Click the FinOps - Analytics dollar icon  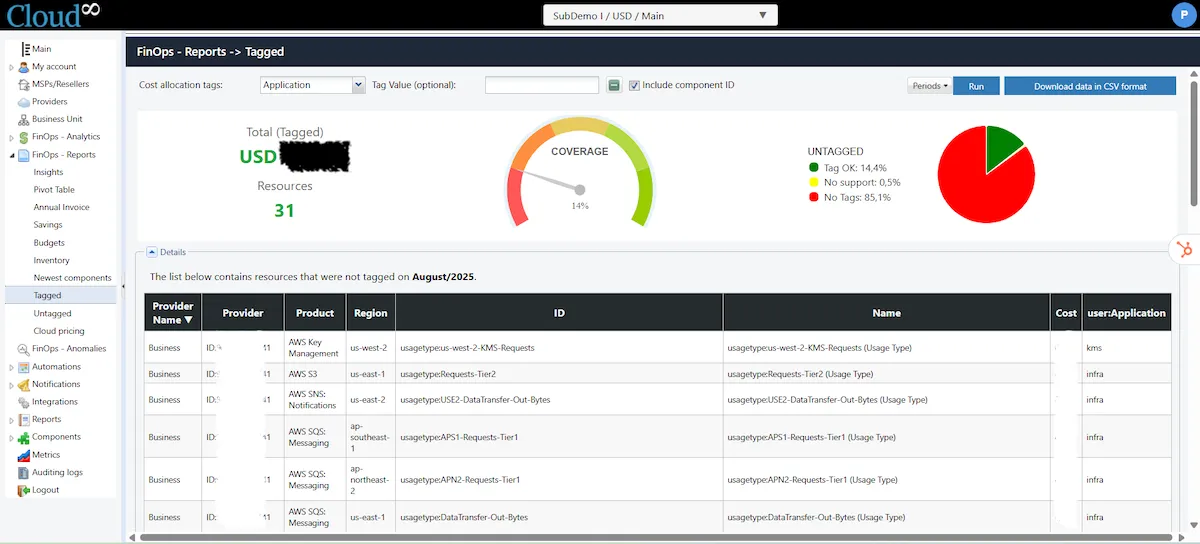point(24,137)
